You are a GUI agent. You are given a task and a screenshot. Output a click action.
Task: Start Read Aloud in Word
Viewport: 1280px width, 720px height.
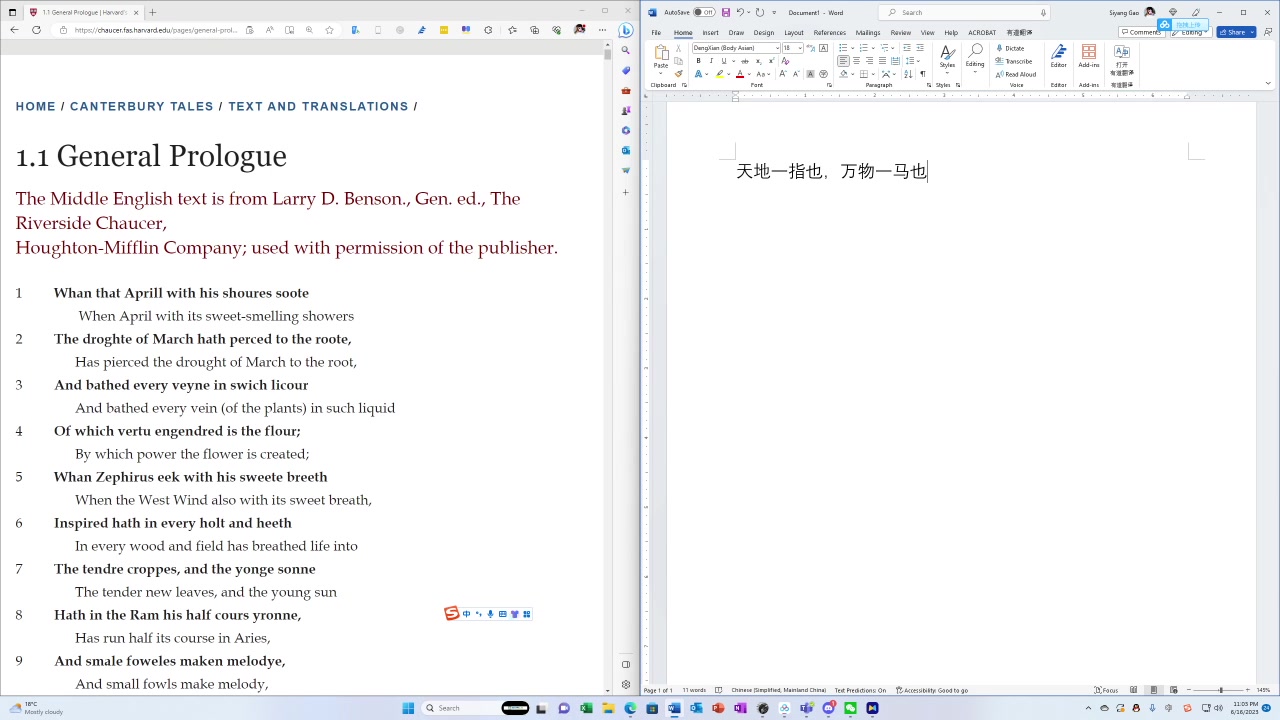pos(1016,74)
